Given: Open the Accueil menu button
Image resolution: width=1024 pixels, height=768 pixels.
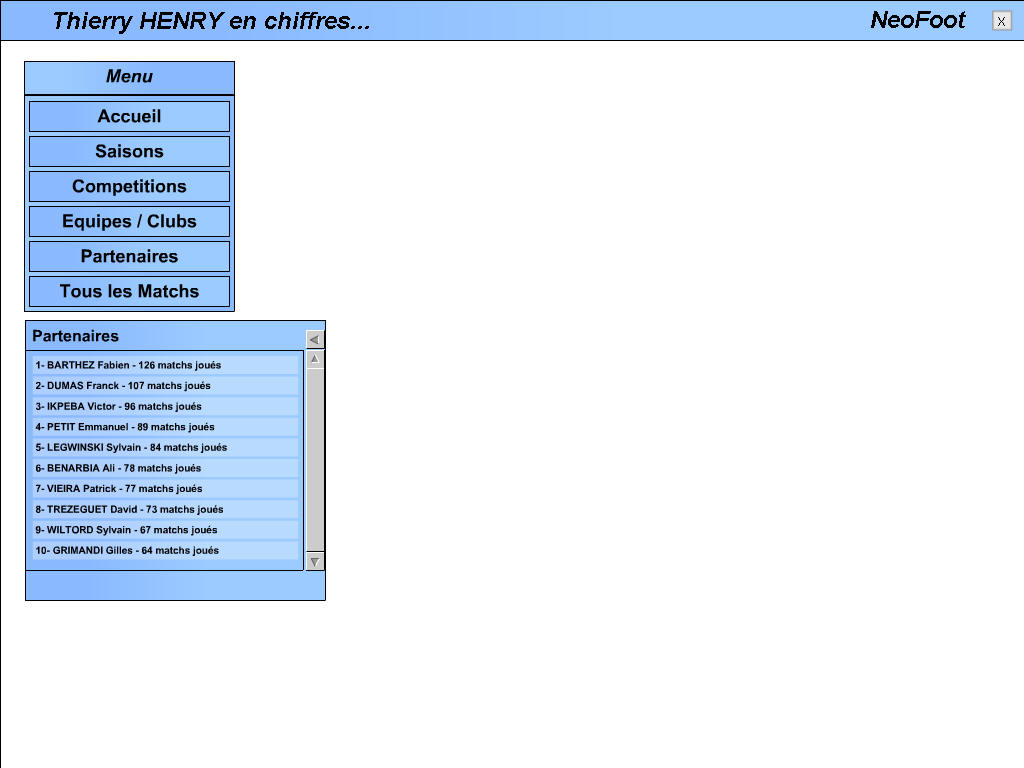Looking at the screenshot, I should 129,116.
